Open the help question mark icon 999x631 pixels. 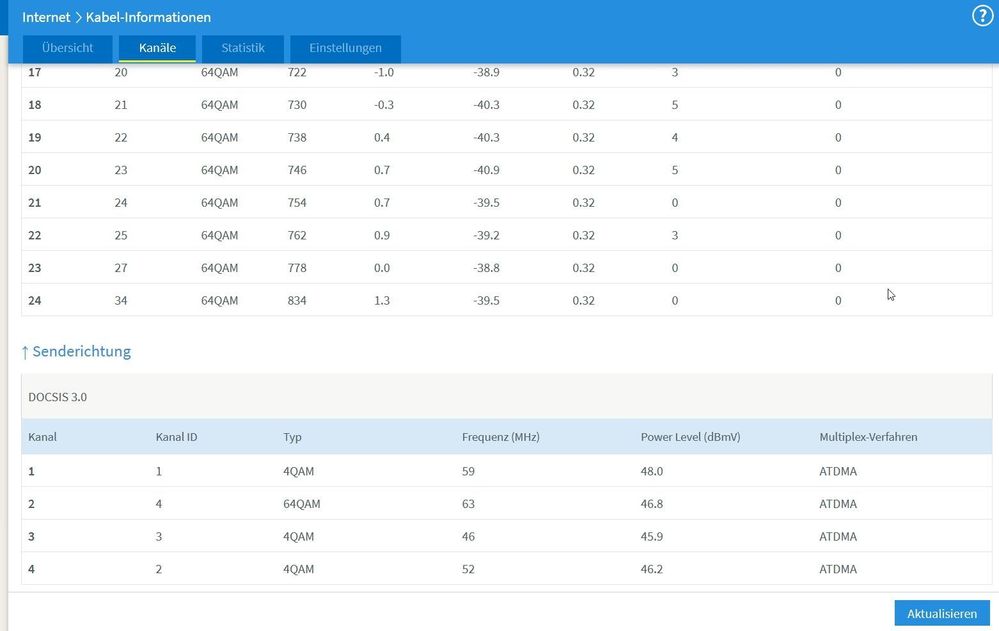[982, 16]
